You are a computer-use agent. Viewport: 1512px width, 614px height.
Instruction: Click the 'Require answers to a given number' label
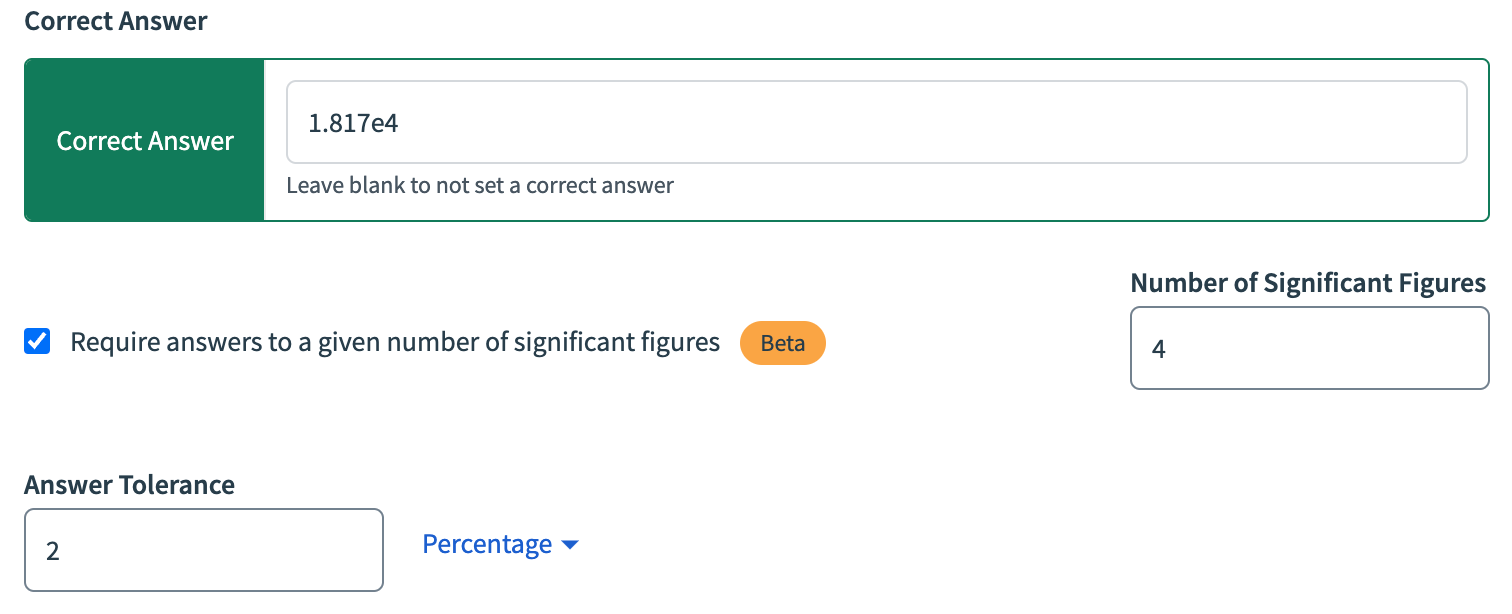[x=395, y=343]
